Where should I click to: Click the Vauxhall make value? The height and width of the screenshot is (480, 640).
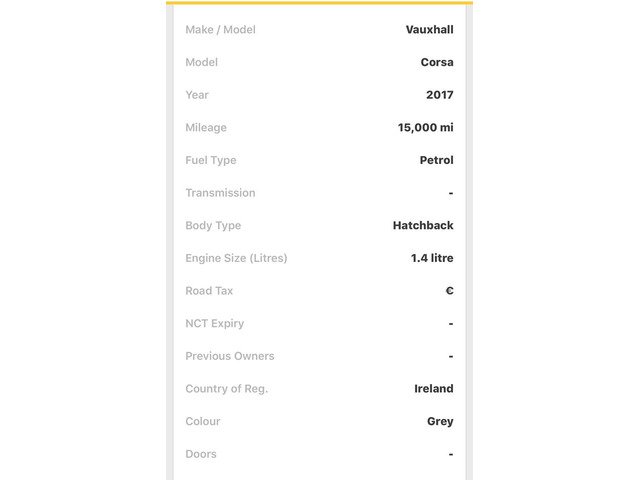tap(429, 29)
